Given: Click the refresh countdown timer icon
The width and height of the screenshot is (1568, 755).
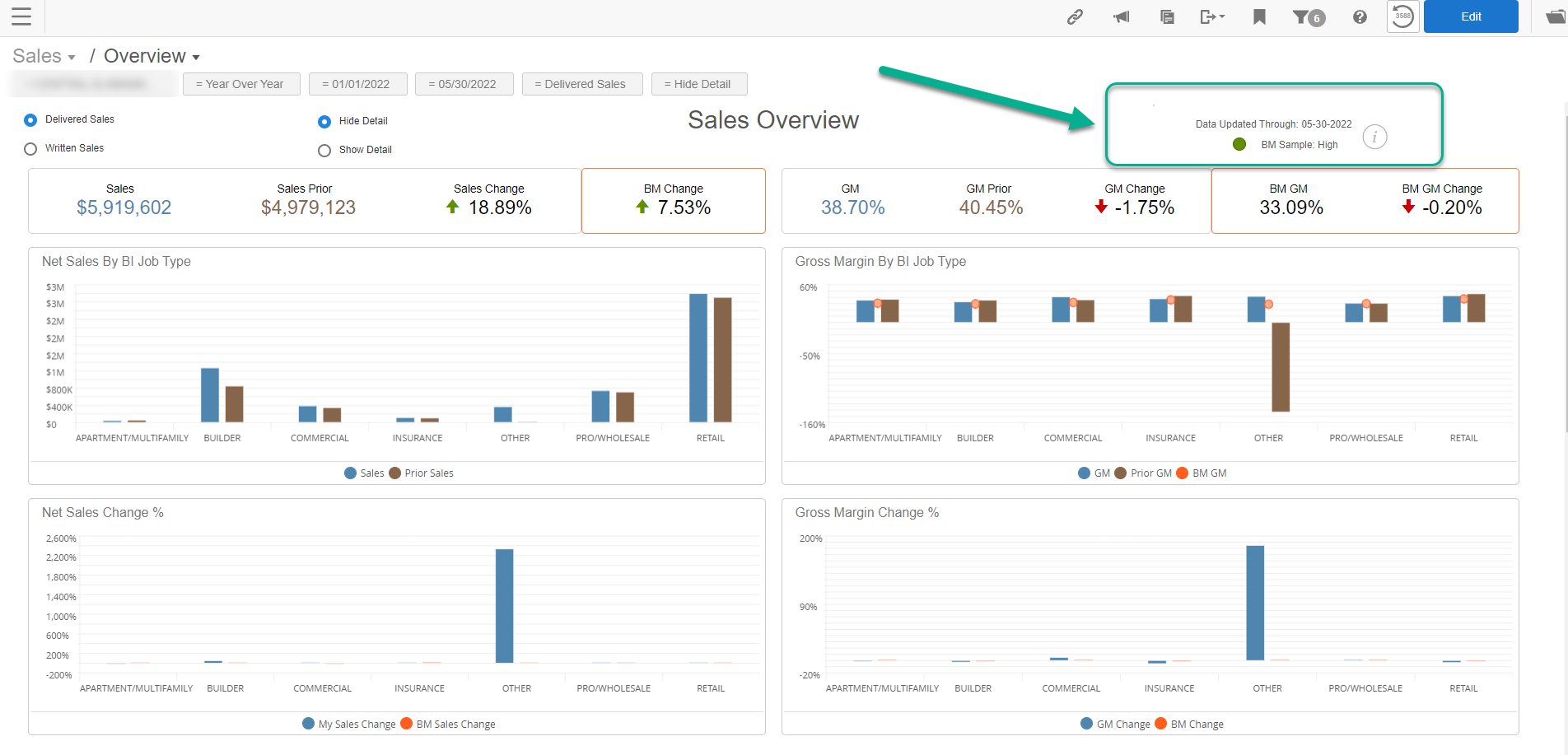Looking at the screenshot, I should tap(1402, 16).
